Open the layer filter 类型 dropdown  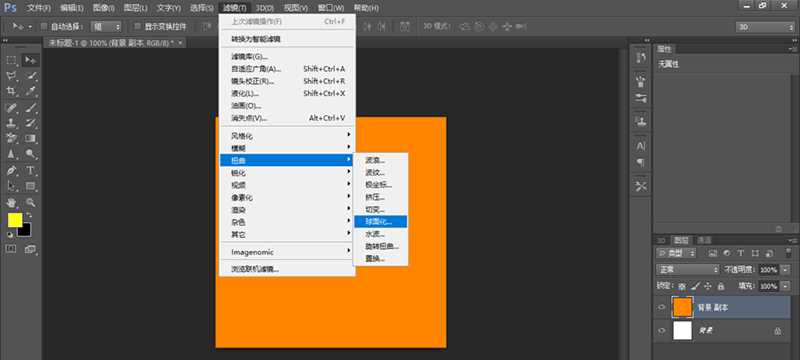[x=677, y=253]
